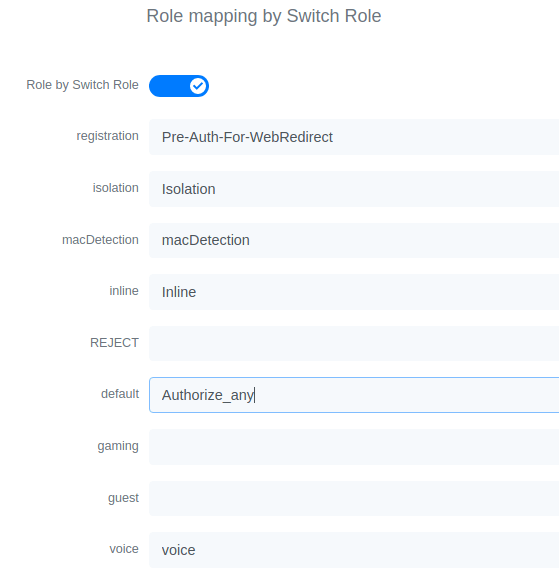Disable the Role by Switch Role toggle
The image size is (559, 570).
(x=179, y=86)
